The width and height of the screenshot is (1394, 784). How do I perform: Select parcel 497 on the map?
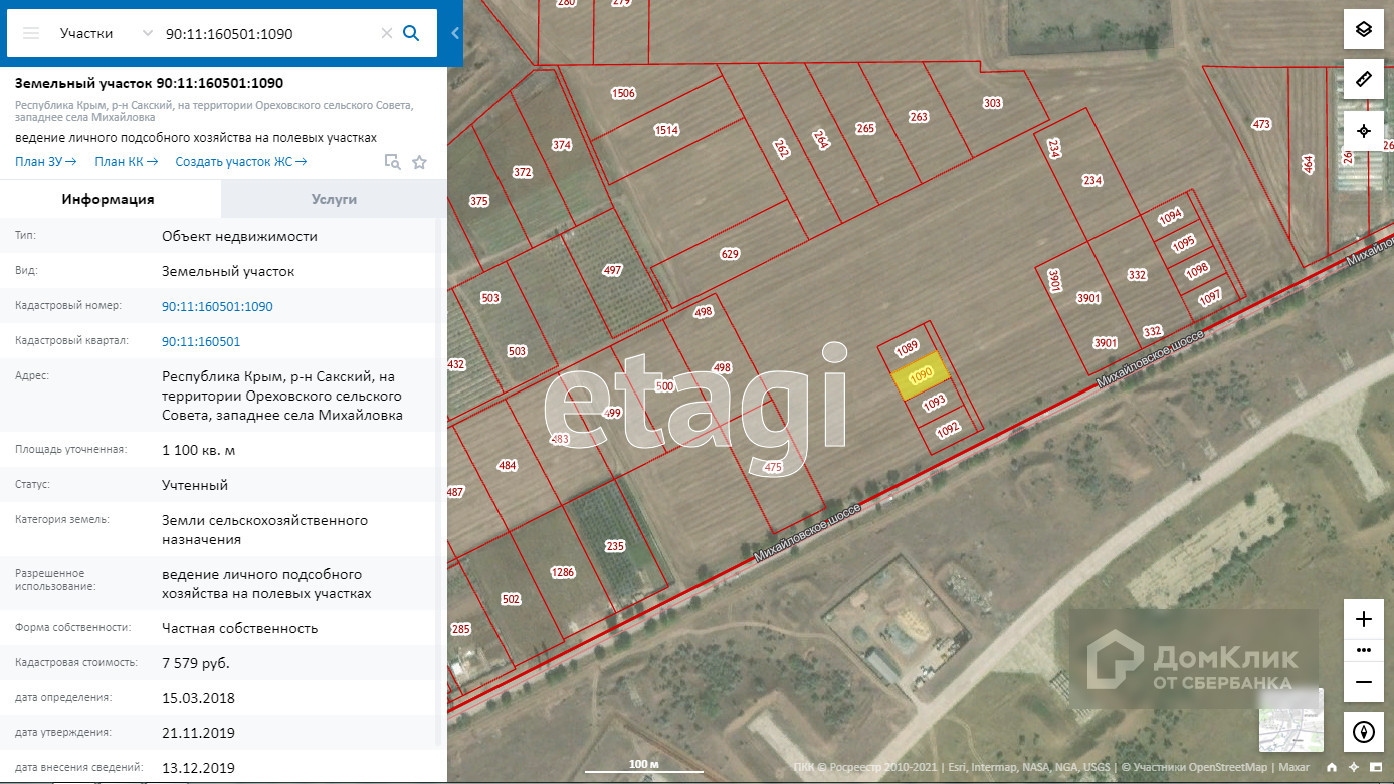612,271
